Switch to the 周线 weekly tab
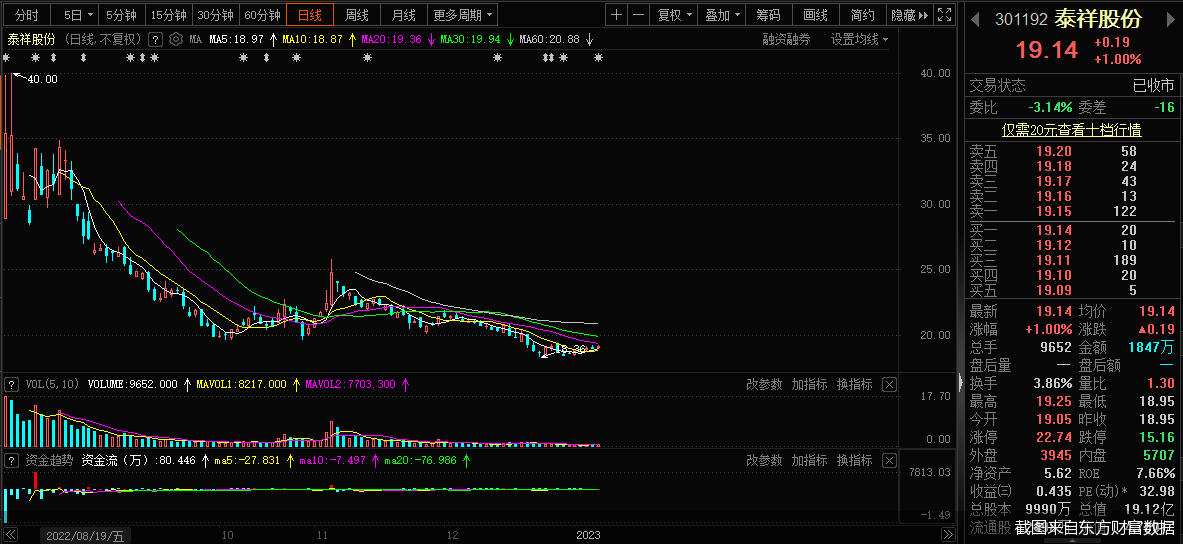 point(357,15)
